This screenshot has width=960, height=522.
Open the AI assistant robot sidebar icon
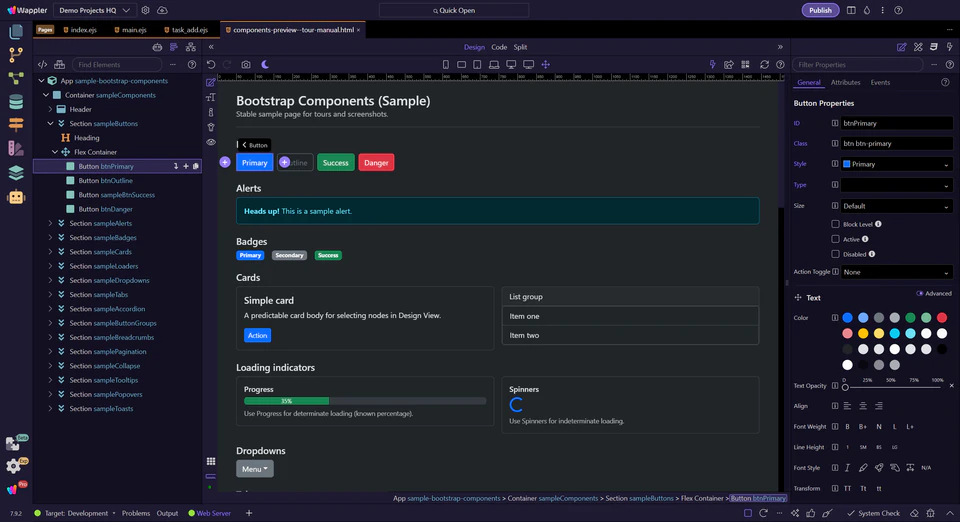16,197
